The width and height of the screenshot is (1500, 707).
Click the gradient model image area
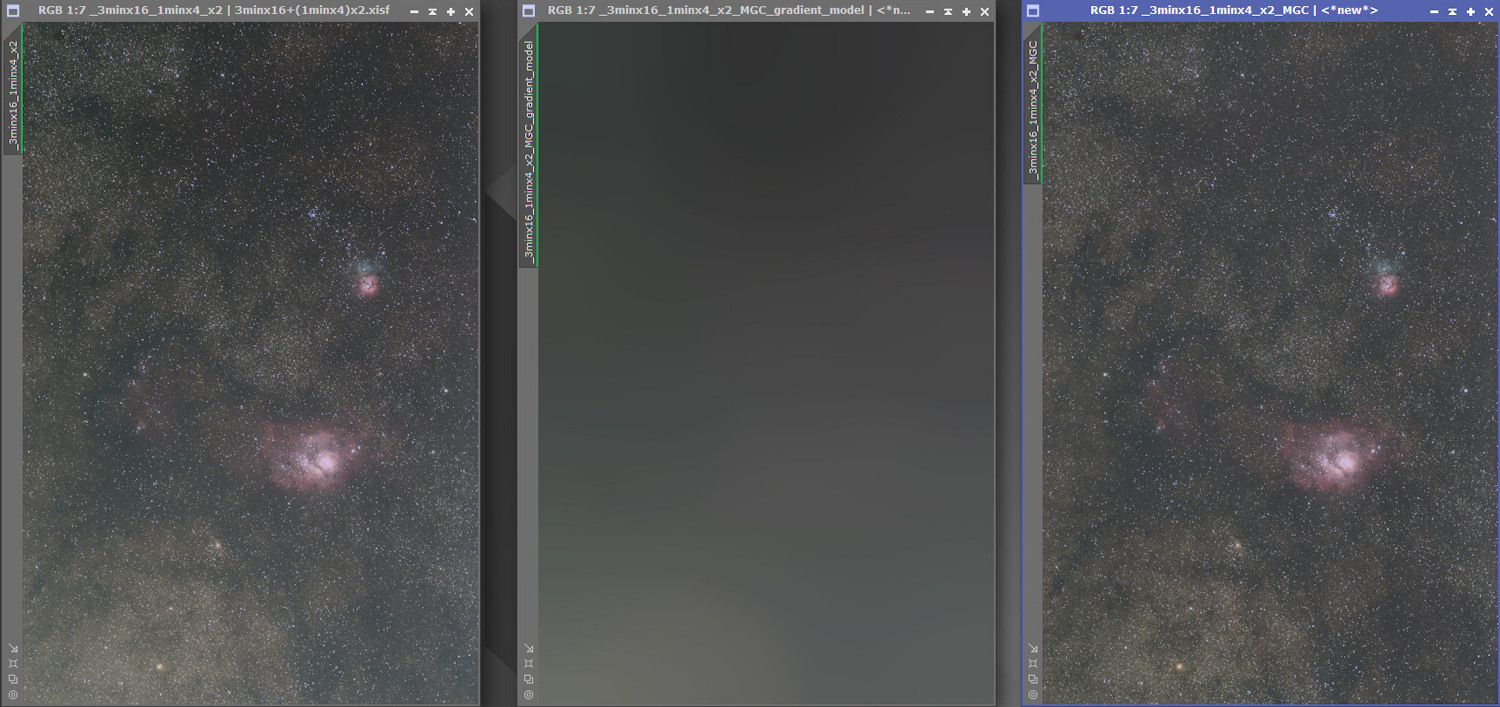(x=766, y=363)
